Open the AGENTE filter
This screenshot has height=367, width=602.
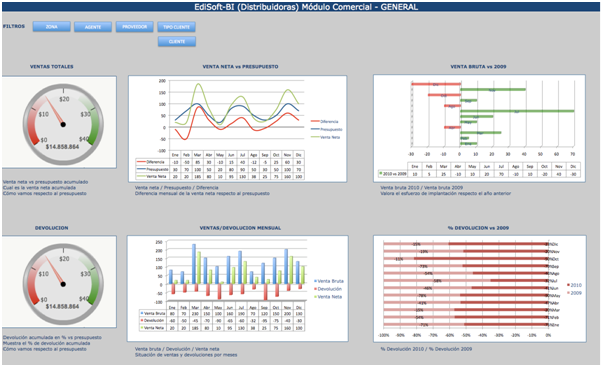tap(93, 27)
